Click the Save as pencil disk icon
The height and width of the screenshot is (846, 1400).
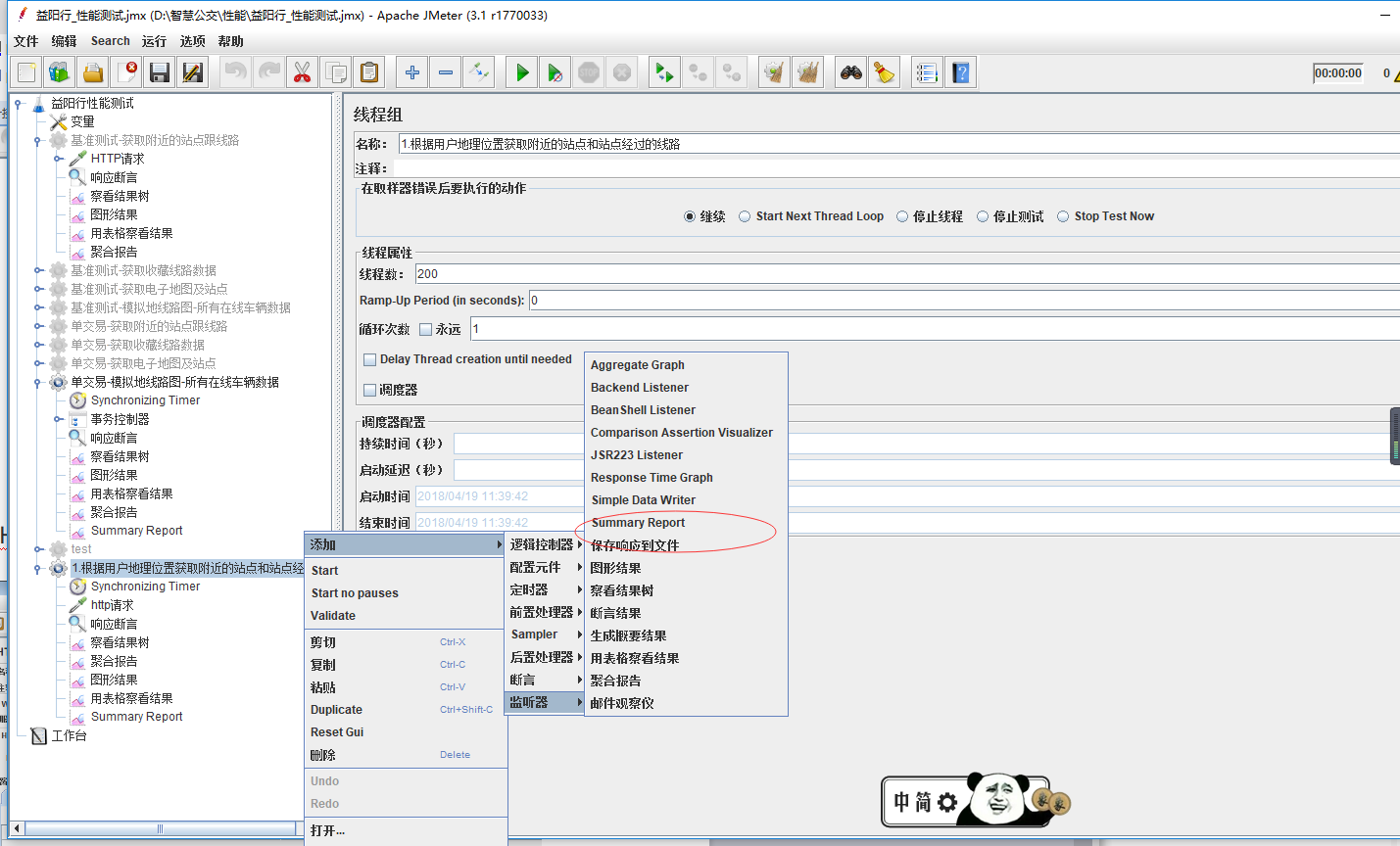point(193,72)
